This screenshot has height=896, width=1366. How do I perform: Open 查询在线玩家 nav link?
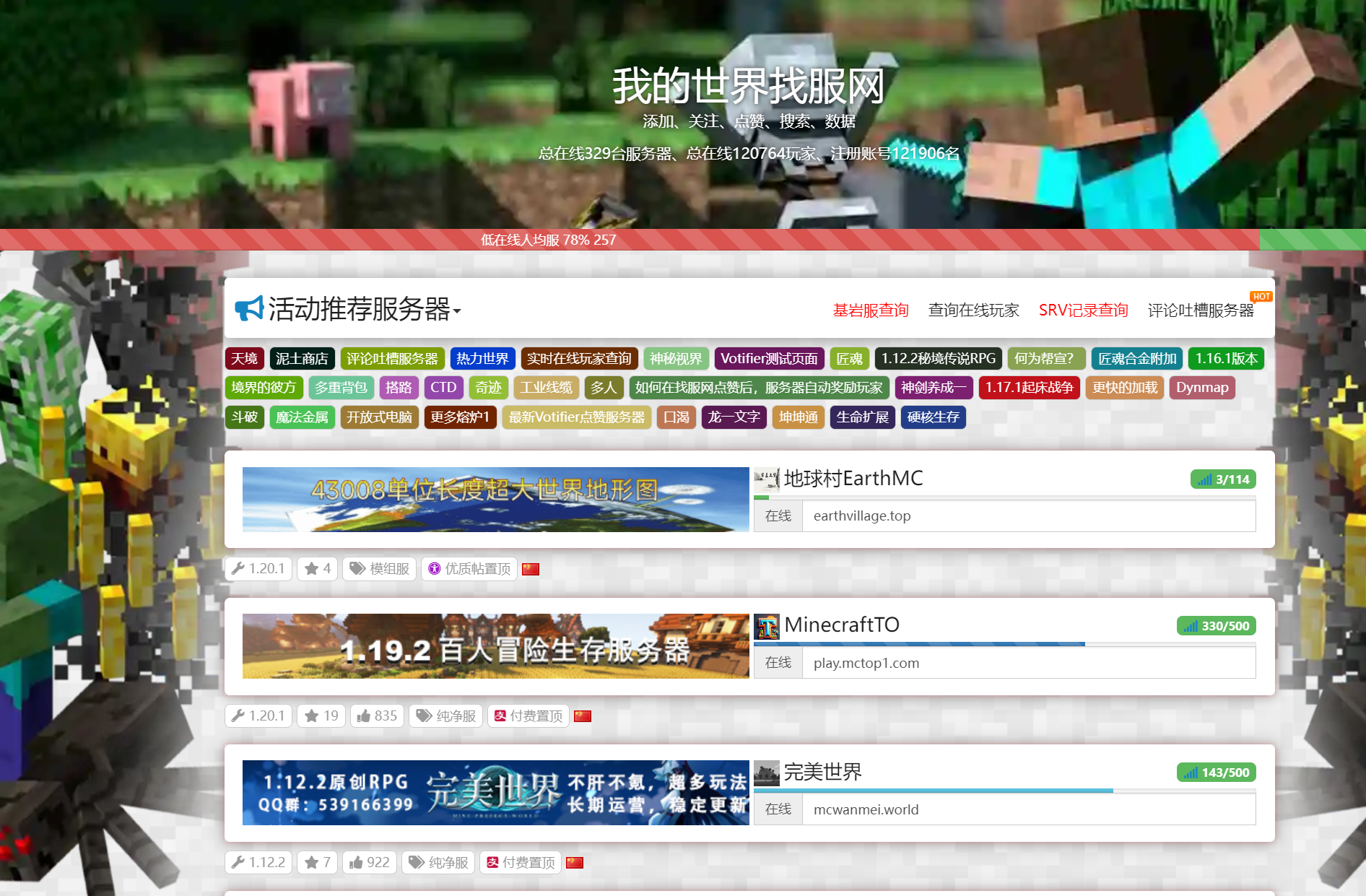click(973, 310)
